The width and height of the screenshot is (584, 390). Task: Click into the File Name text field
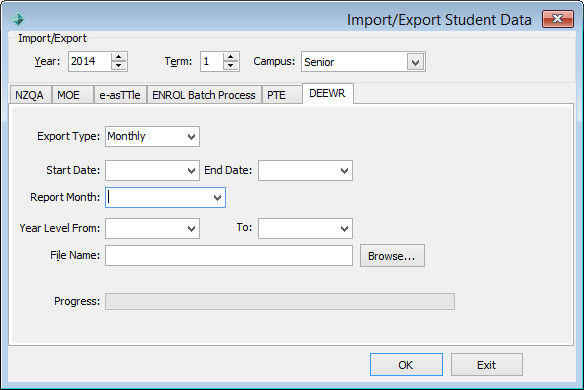(x=229, y=256)
